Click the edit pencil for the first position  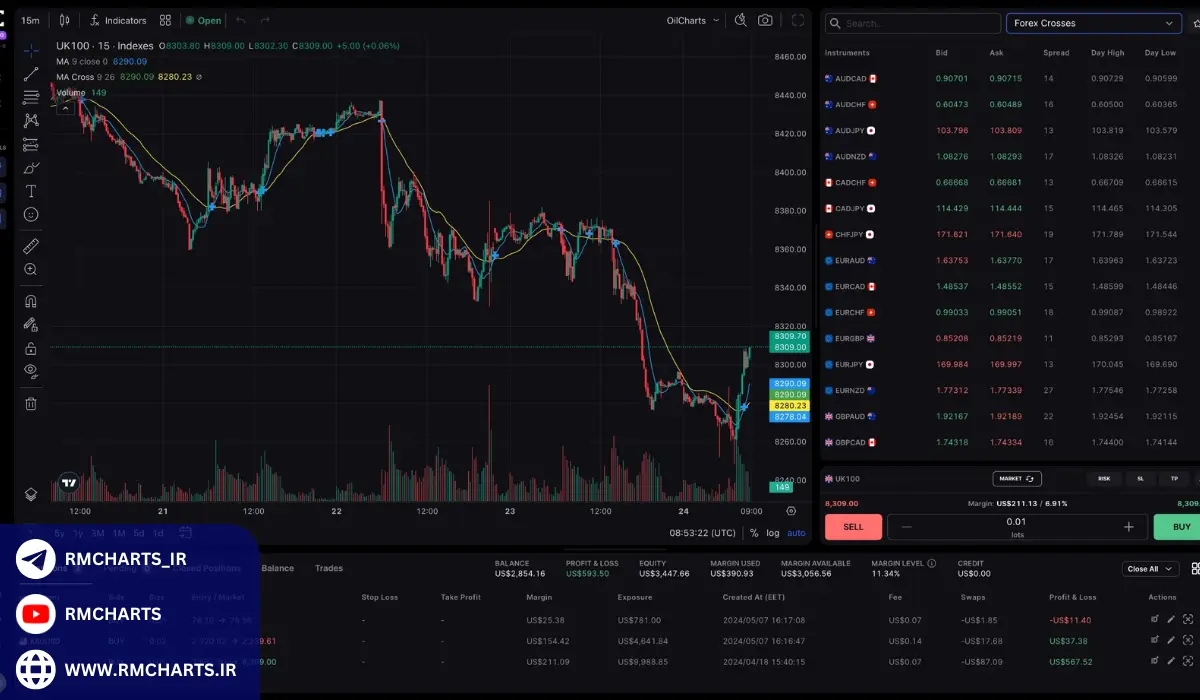coord(1171,619)
